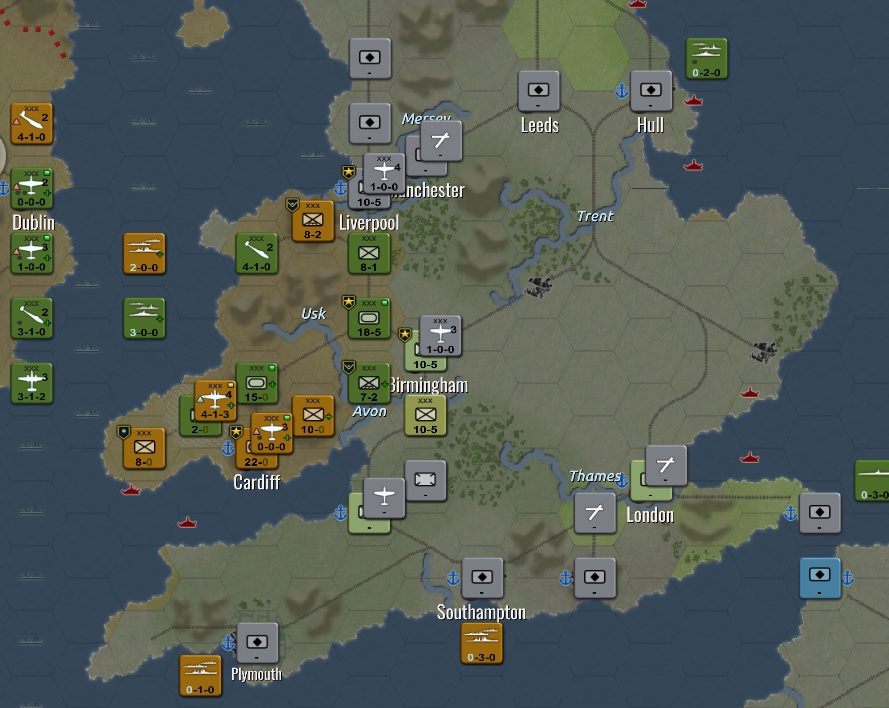Click the chevron badge on 8-2 infantry

[292, 205]
